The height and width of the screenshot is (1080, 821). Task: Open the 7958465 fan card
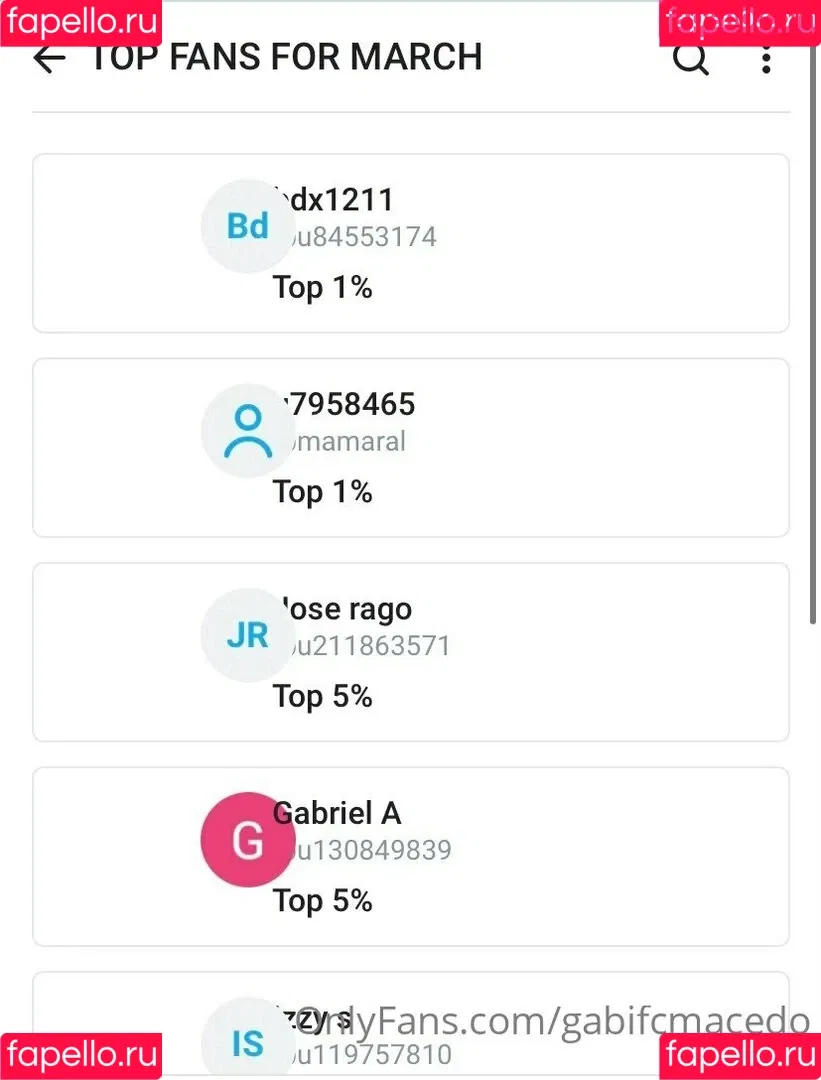pos(410,448)
